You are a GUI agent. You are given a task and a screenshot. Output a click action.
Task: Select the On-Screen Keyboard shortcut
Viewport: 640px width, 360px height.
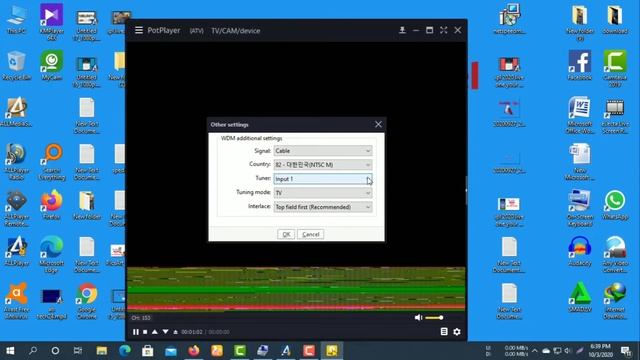pos(580,209)
